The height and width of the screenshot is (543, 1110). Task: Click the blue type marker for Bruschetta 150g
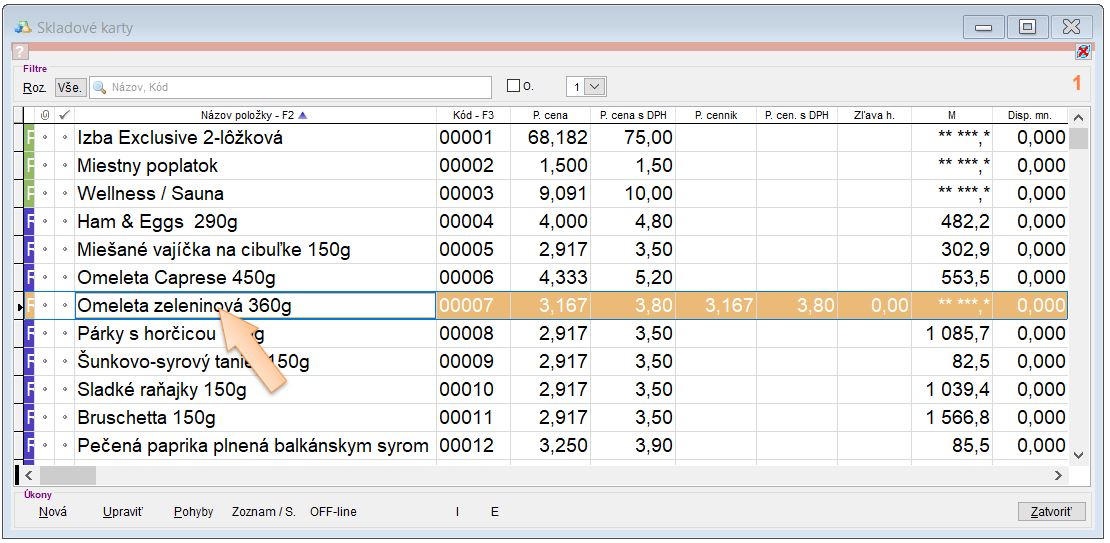tap(30, 418)
